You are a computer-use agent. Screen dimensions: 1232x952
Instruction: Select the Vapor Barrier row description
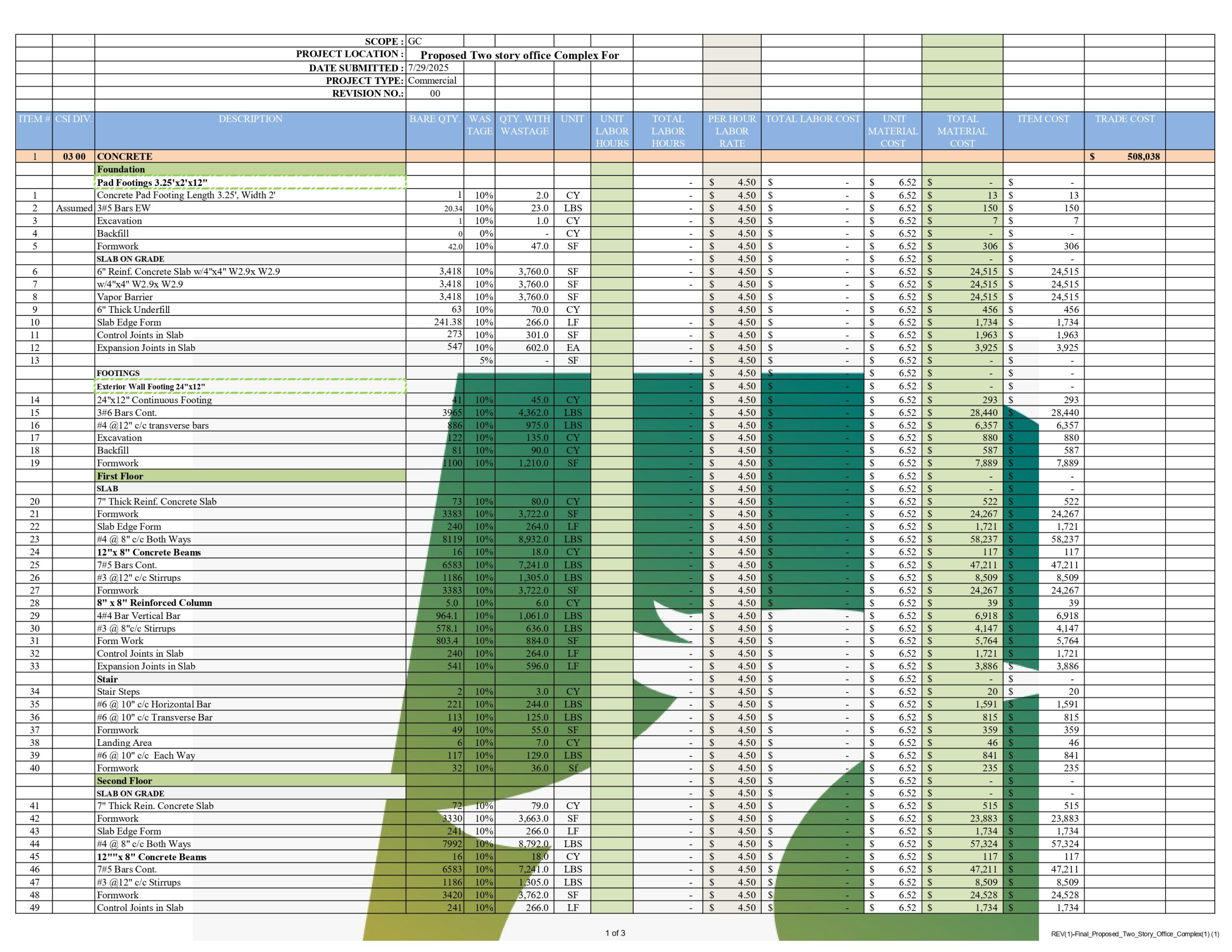125,297
